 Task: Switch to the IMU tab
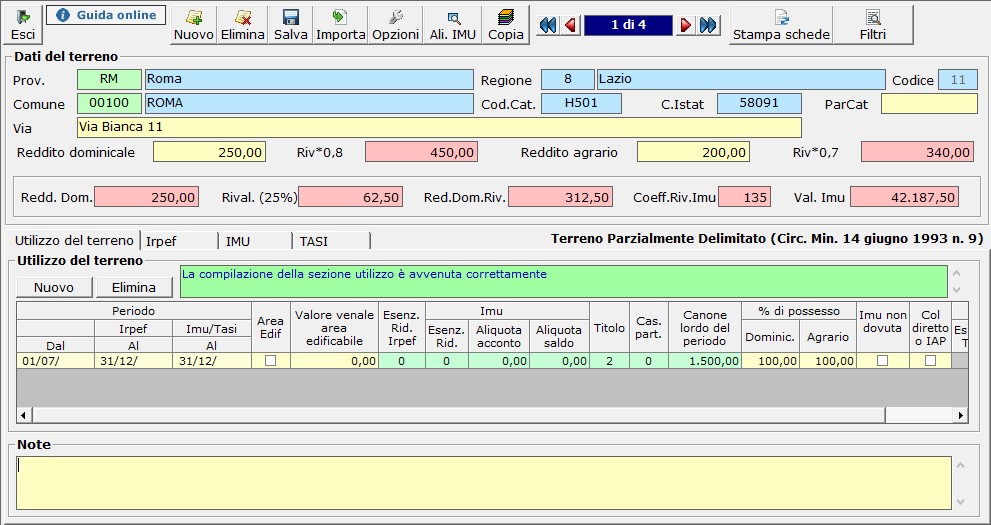tap(254, 241)
